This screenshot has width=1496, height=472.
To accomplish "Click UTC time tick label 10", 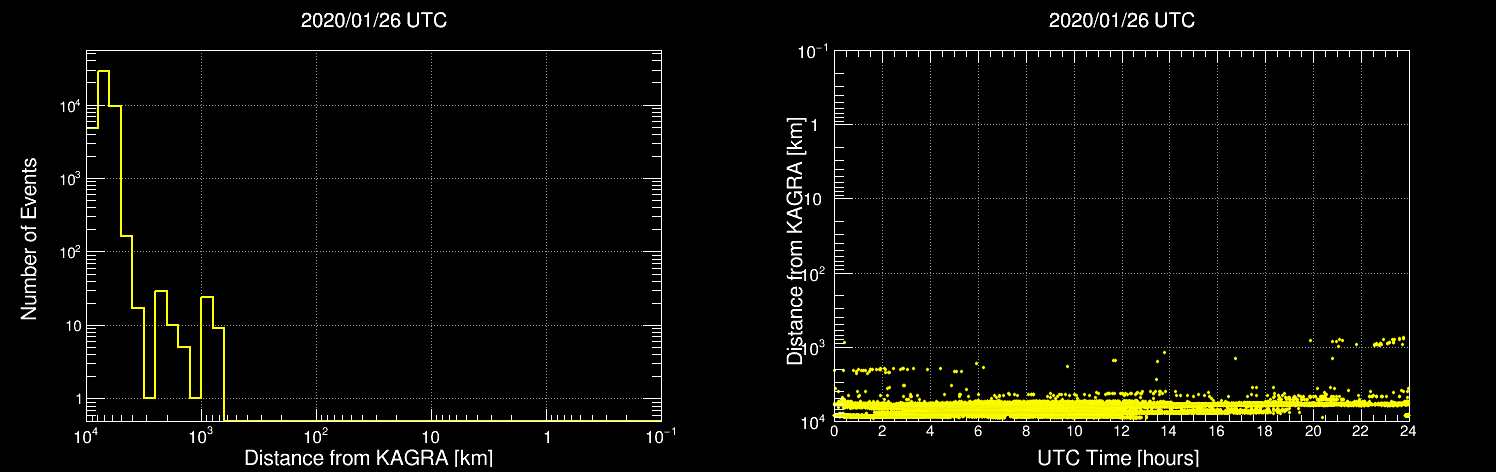I will point(1074,431).
